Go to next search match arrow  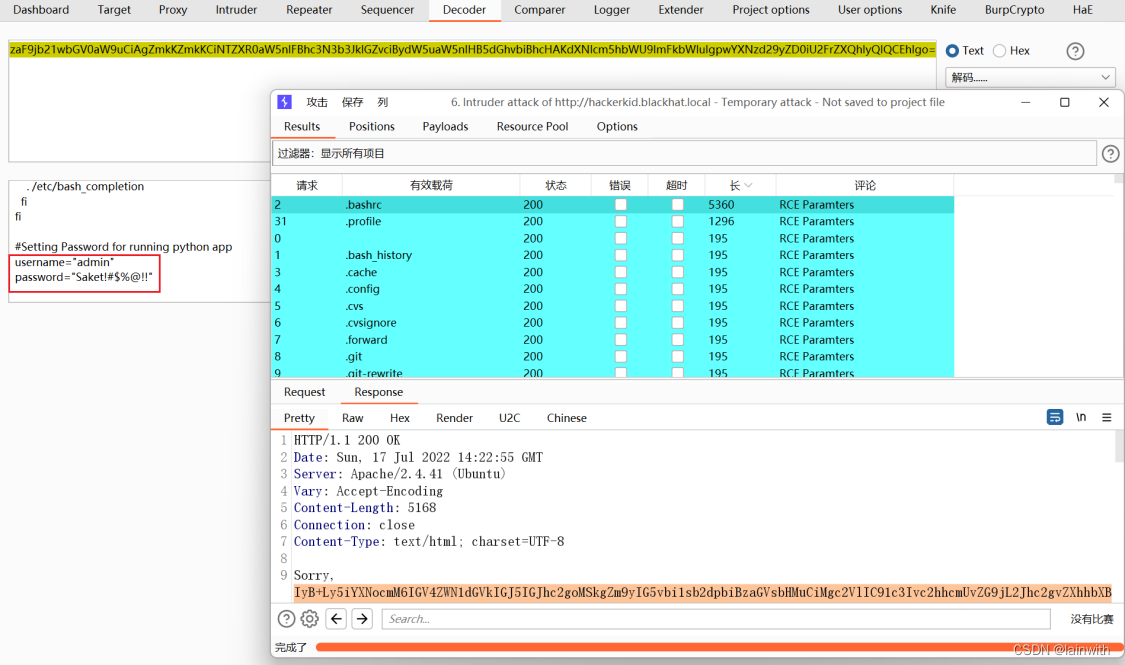[362, 618]
